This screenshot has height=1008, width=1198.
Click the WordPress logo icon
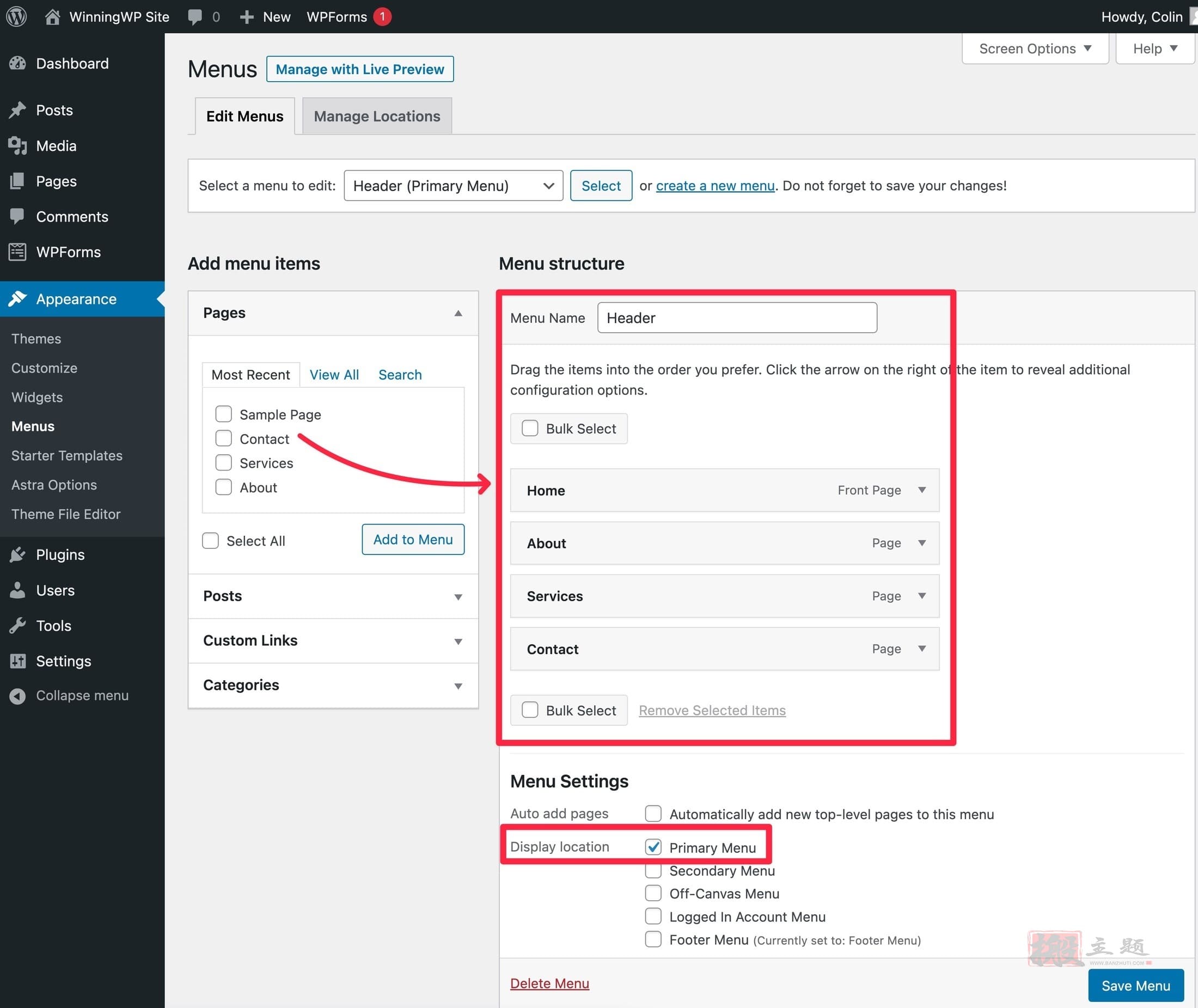(x=16, y=16)
